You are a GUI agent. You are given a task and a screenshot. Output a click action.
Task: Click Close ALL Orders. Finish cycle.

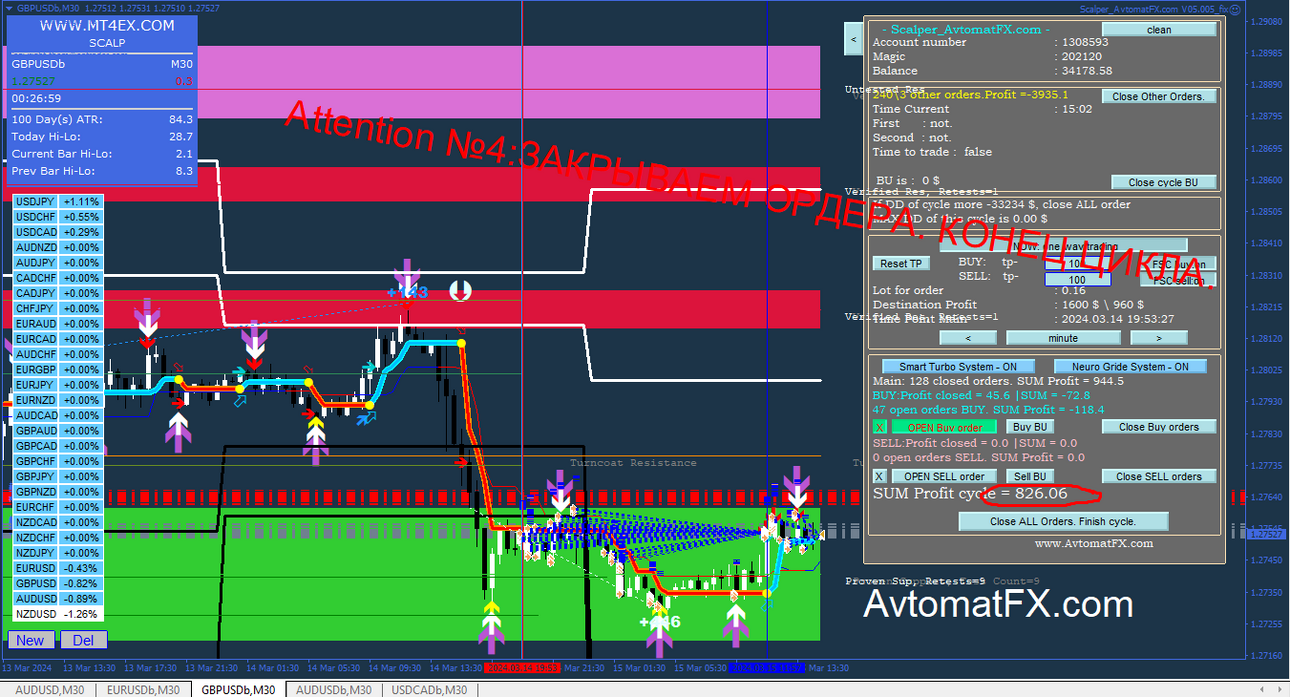1063,521
